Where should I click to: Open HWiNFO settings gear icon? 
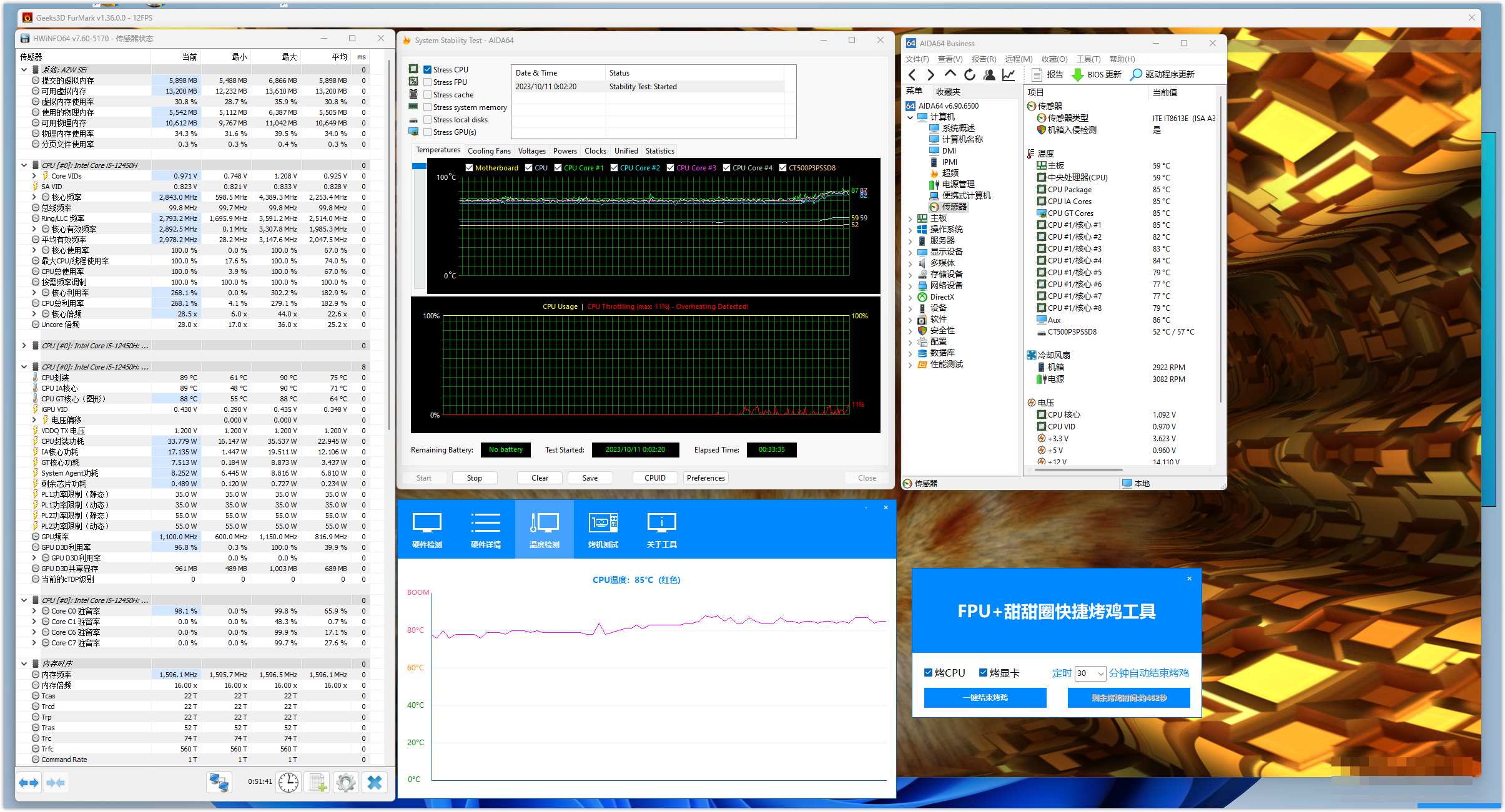tap(345, 782)
